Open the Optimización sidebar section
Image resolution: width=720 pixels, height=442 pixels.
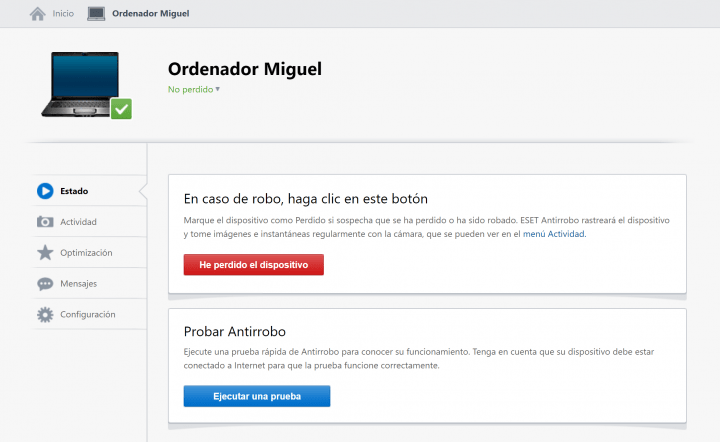90,252
